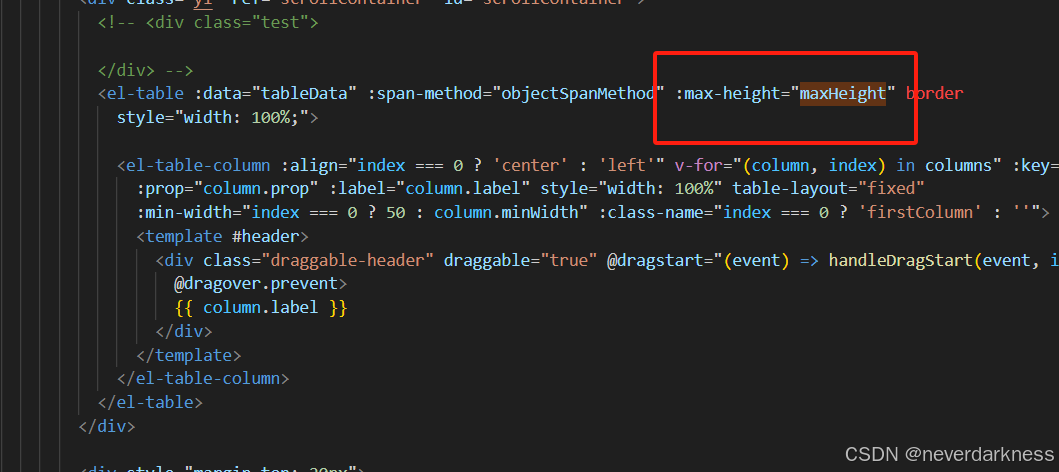Click the </div> directly below the interpolation

tap(184, 332)
